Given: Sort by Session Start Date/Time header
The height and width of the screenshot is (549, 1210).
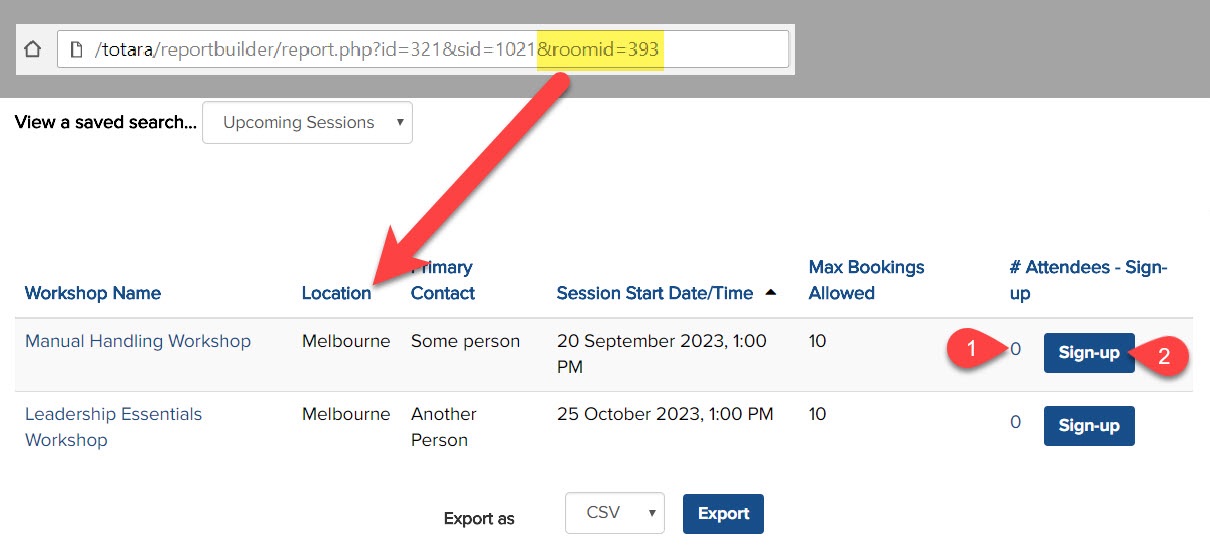Looking at the screenshot, I should point(654,293).
